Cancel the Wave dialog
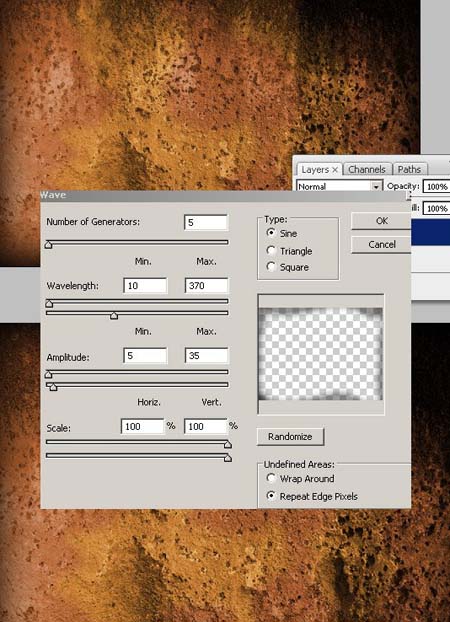The image size is (450, 622). coord(381,244)
